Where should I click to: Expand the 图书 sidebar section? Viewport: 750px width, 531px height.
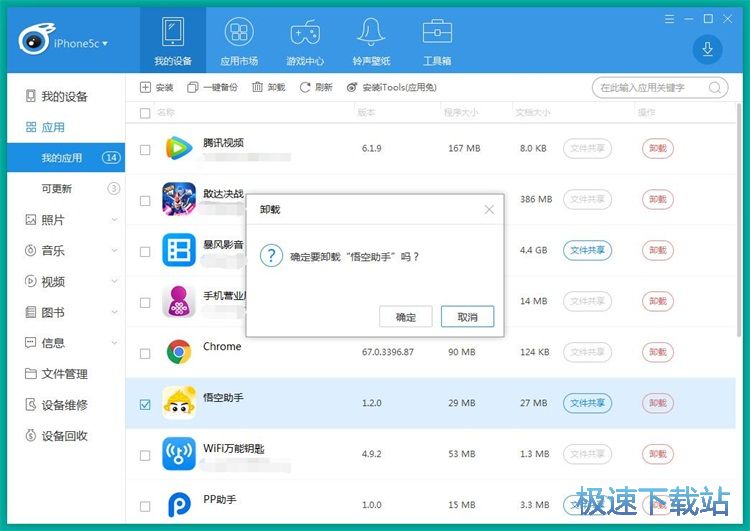point(114,312)
